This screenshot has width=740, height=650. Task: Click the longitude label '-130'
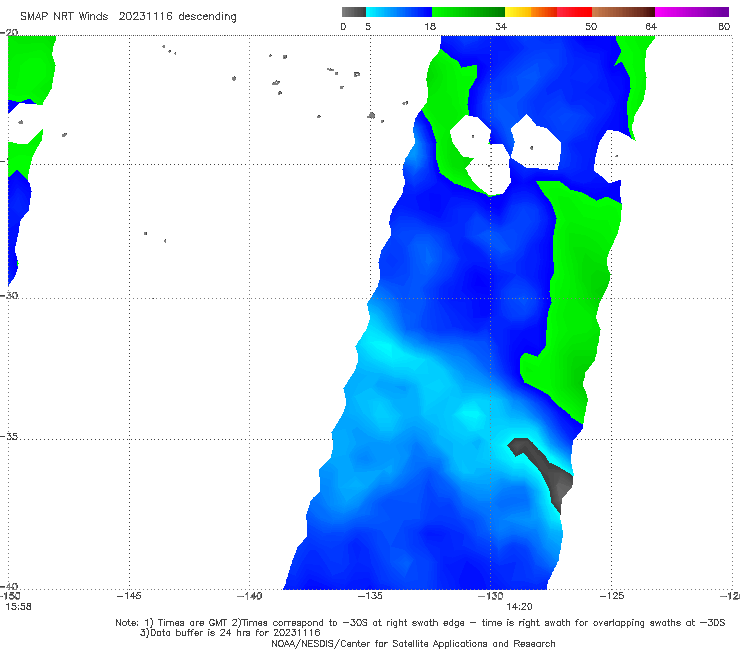490,596
